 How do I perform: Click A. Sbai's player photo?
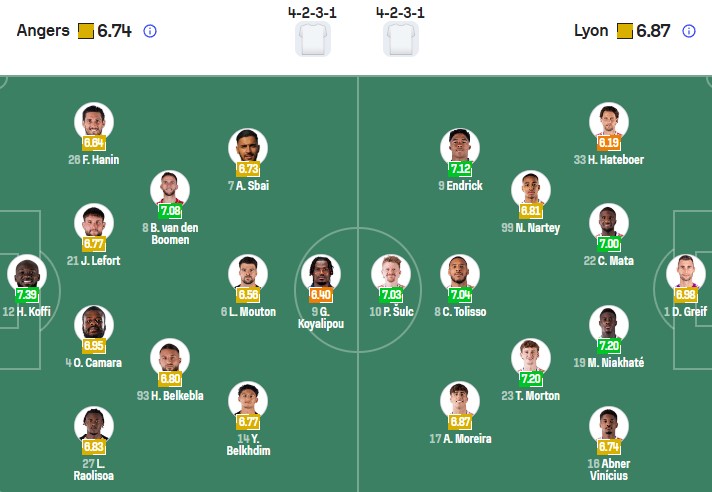pos(247,147)
